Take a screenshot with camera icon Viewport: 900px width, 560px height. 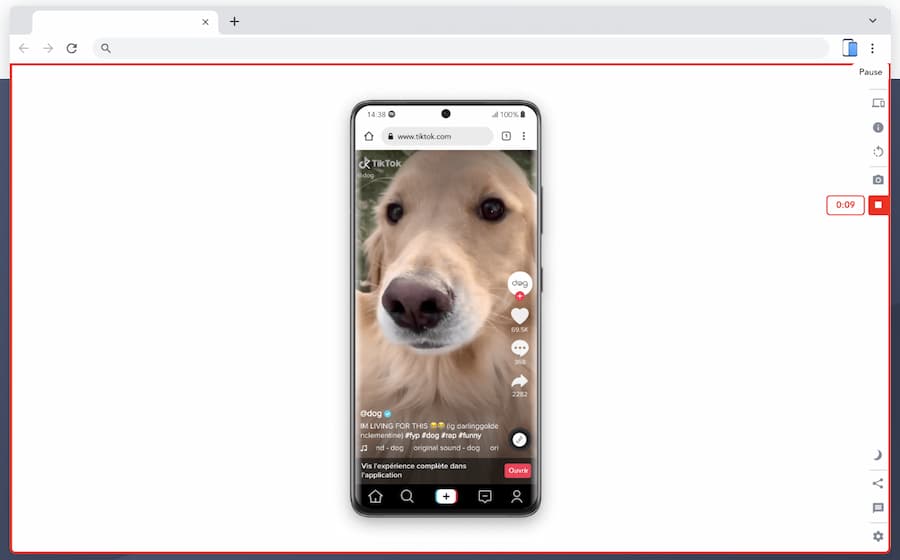(878, 180)
